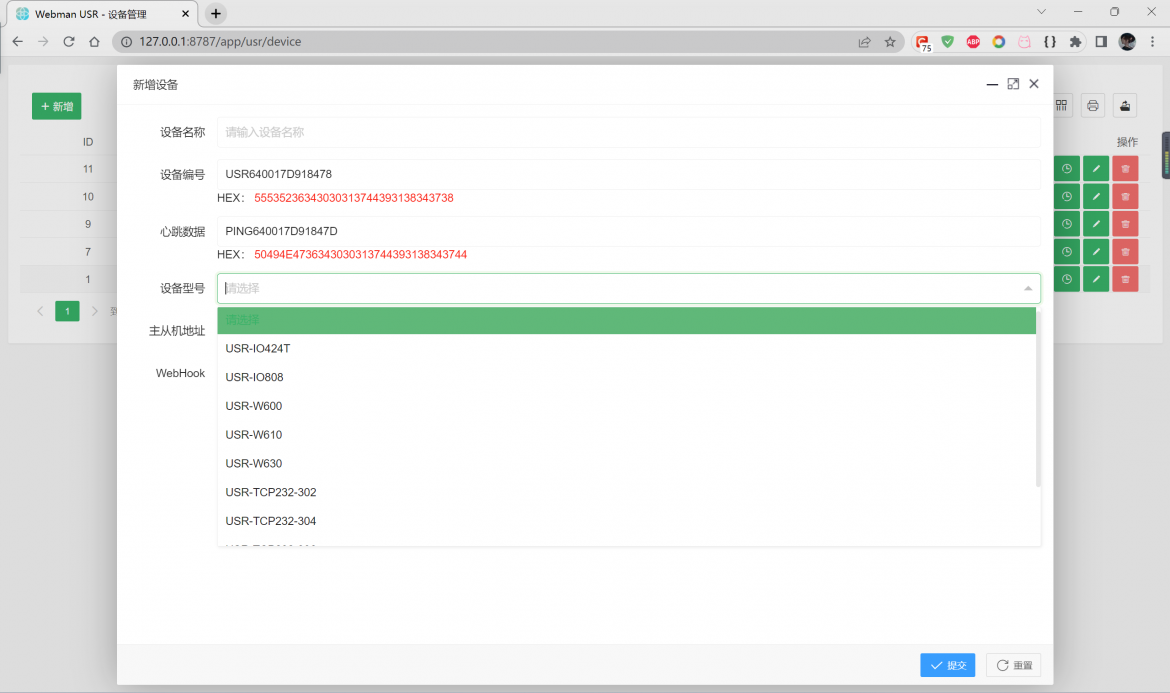Open history clock icon for row 11
The width and height of the screenshot is (1170, 693).
coord(1067,169)
